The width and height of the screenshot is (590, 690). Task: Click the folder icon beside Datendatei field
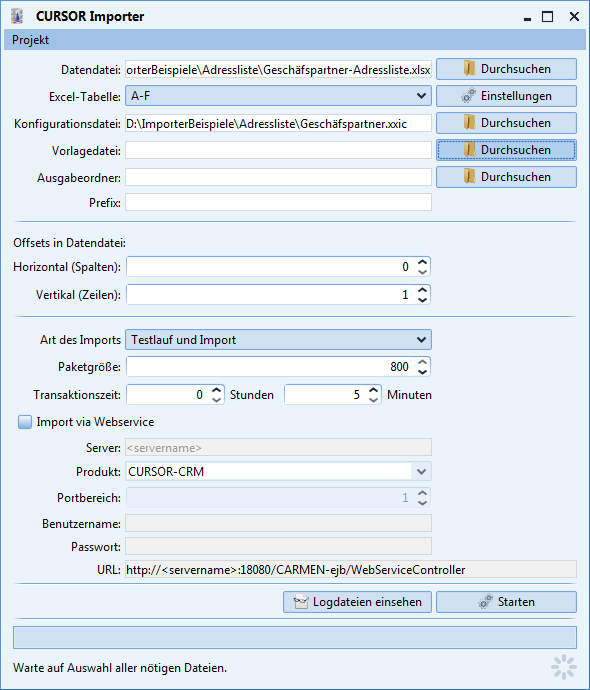click(x=469, y=69)
